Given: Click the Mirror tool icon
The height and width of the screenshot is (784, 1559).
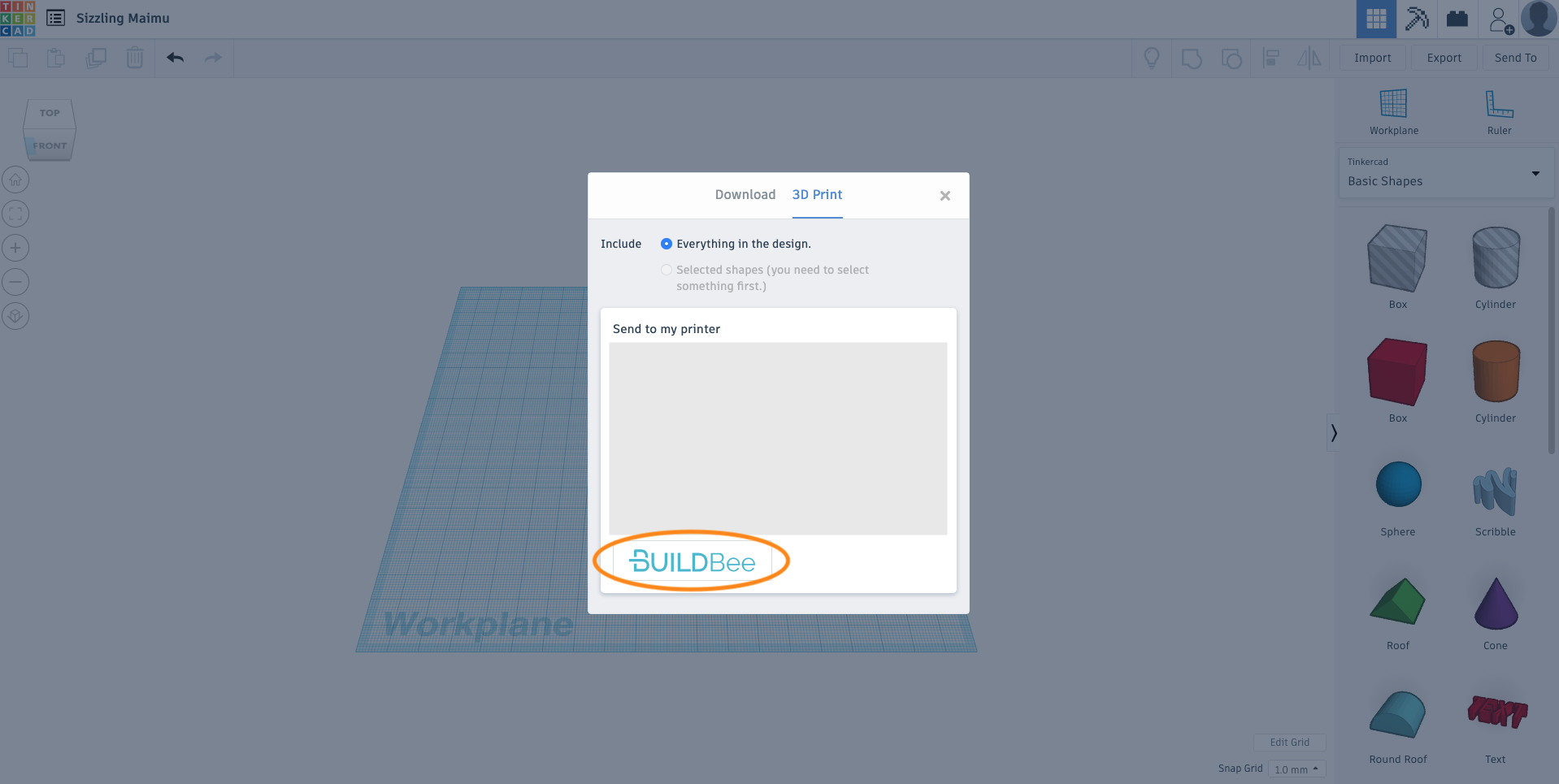Looking at the screenshot, I should tap(1309, 58).
